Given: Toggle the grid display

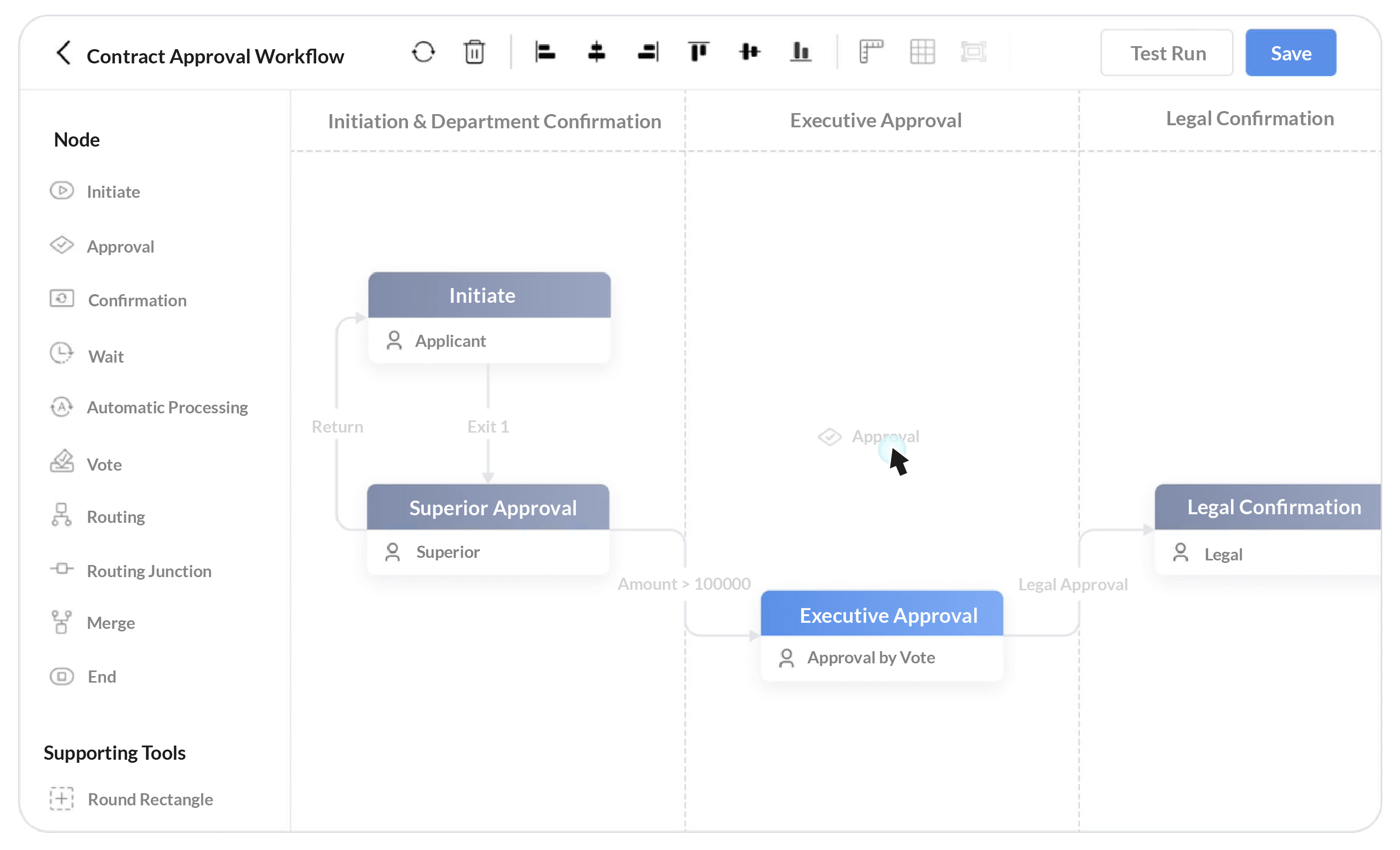Looking at the screenshot, I should [921, 52].
